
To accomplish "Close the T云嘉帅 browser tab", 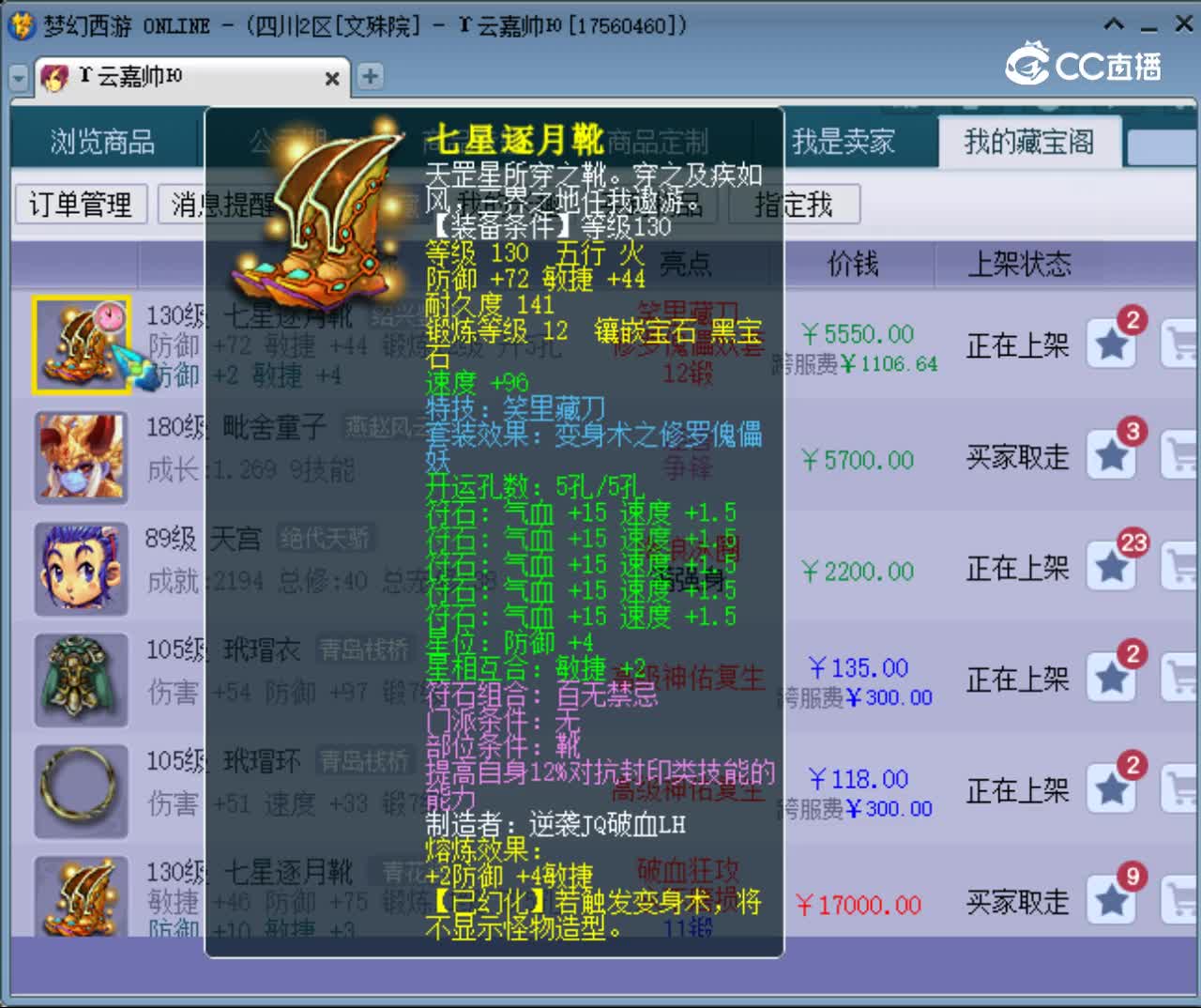I will pos(332,78).
